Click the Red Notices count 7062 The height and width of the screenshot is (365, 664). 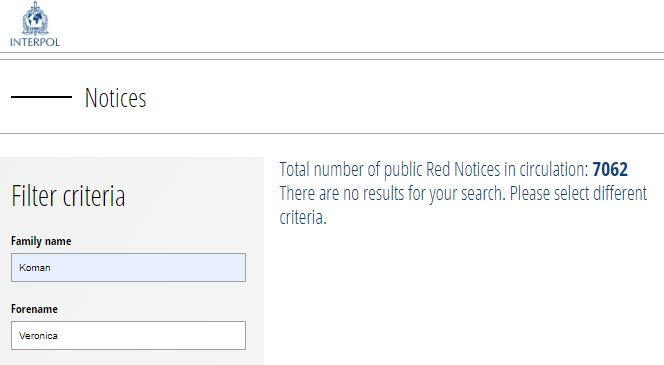coord(610,169)
